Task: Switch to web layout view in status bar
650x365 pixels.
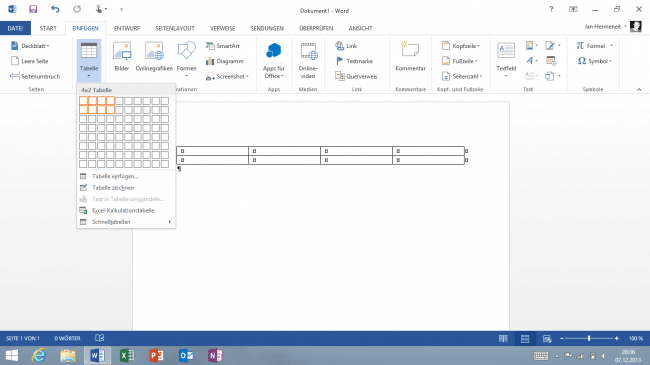Action: tap(547, 338)
